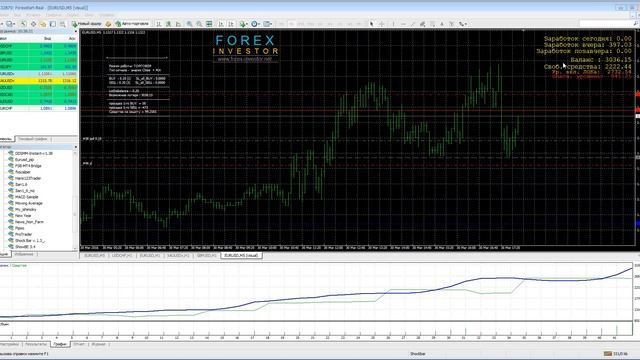
Task: Open the Profiles toolbar icon
Action: point(9,24)
